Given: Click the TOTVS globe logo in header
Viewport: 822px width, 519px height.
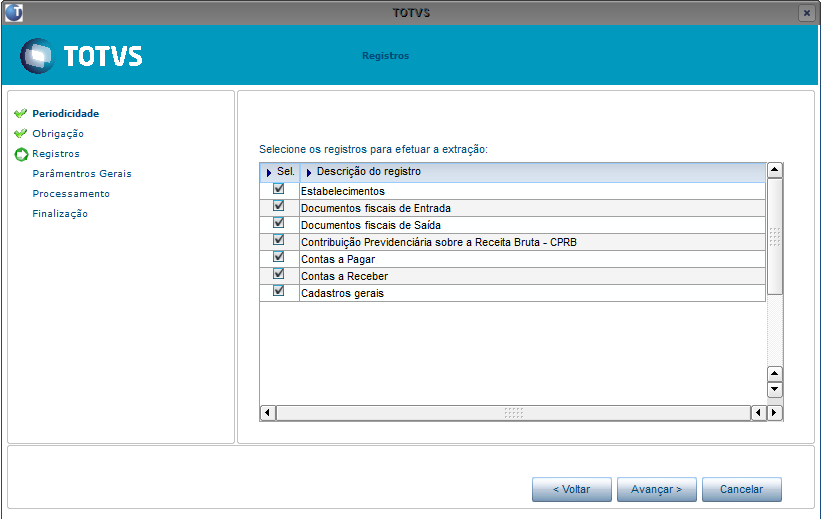Looking at the screenshot, I should [37, 56].
